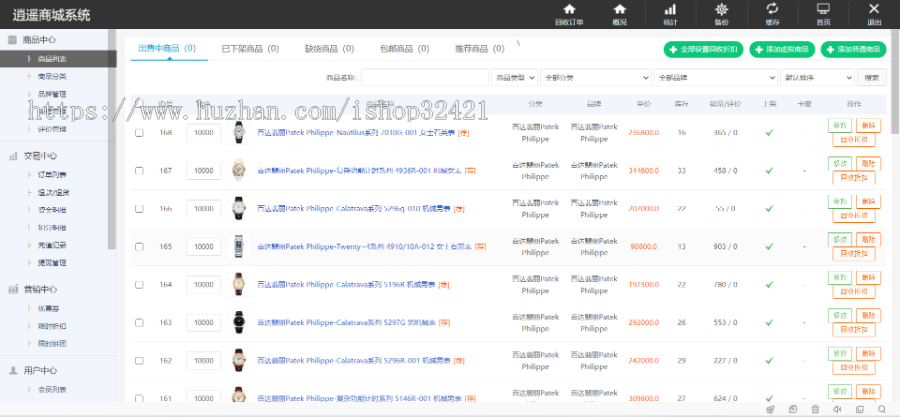Open the 商品类型 dropdown
Image resolution: width=900 pixels, height=417 pixels.
click(515, 77)
